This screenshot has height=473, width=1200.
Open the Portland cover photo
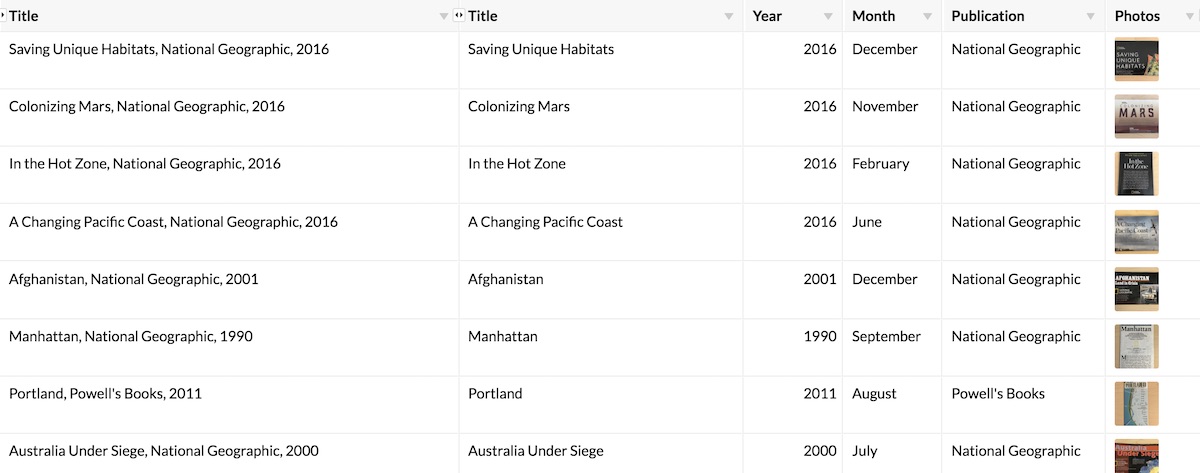coord(1136,404)
